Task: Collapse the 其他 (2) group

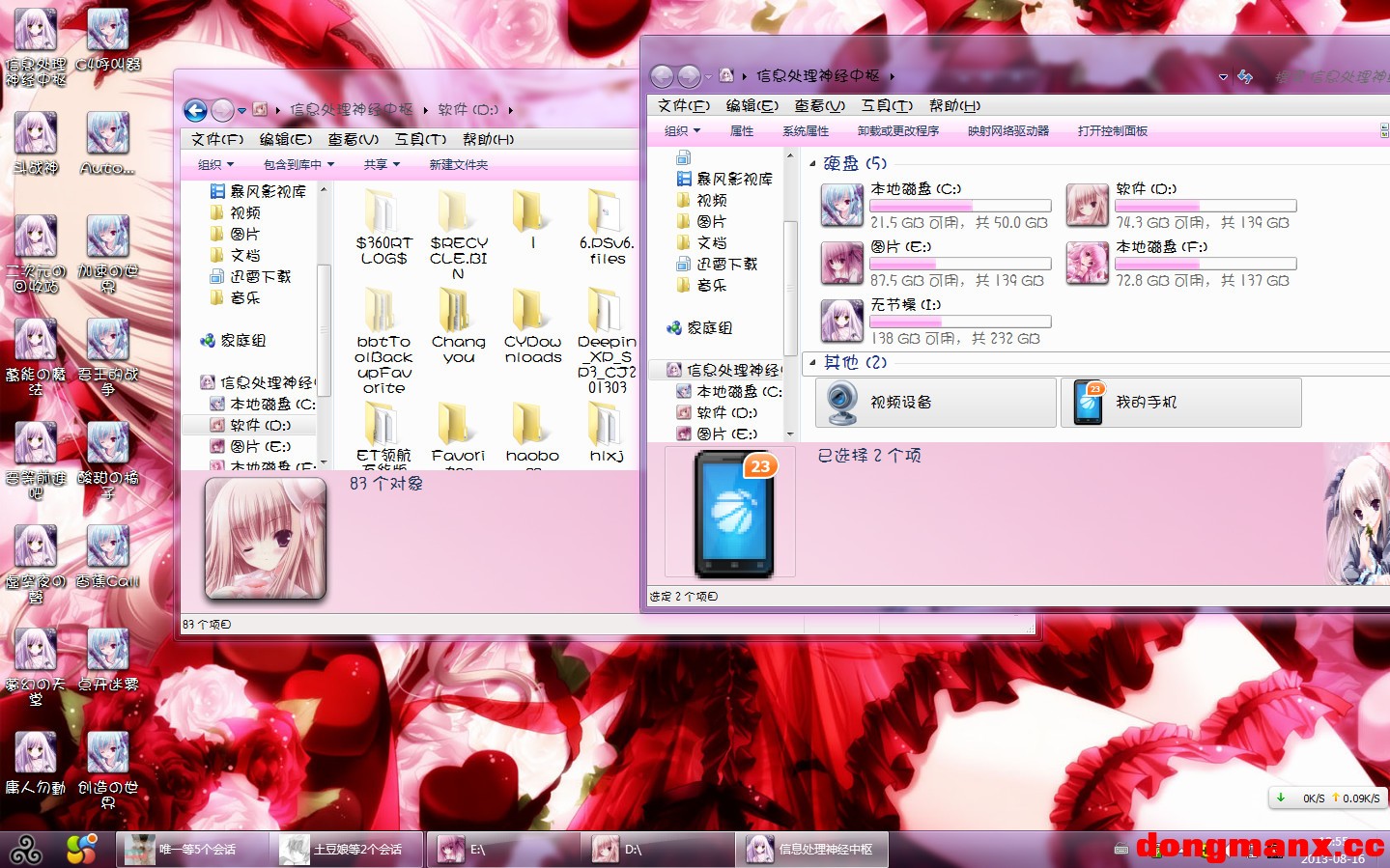Action: point(812,363)
